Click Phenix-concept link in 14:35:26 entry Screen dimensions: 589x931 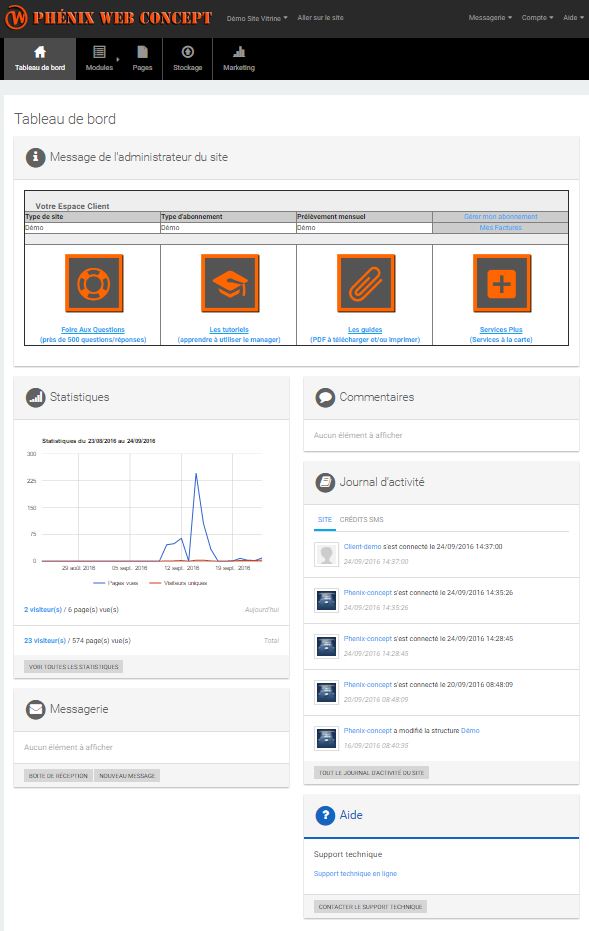(368, 593)
